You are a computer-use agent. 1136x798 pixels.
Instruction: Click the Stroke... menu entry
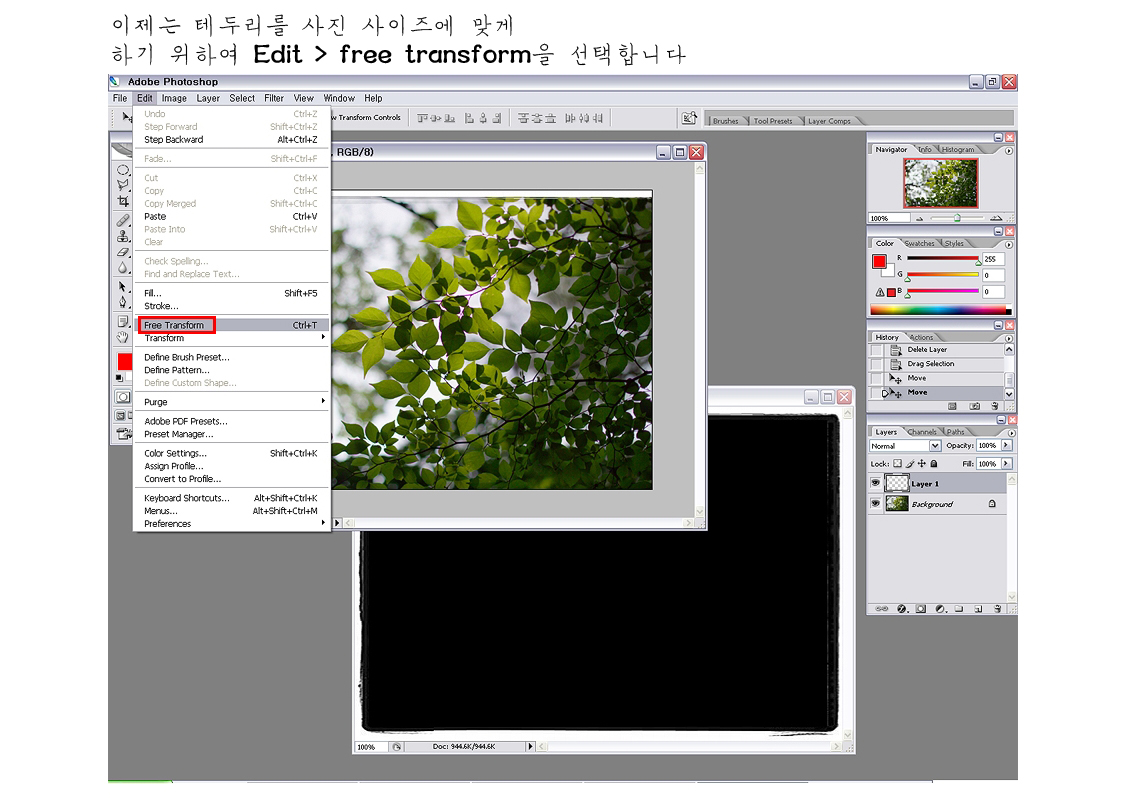pyautogui.click(x=161, y=306)
